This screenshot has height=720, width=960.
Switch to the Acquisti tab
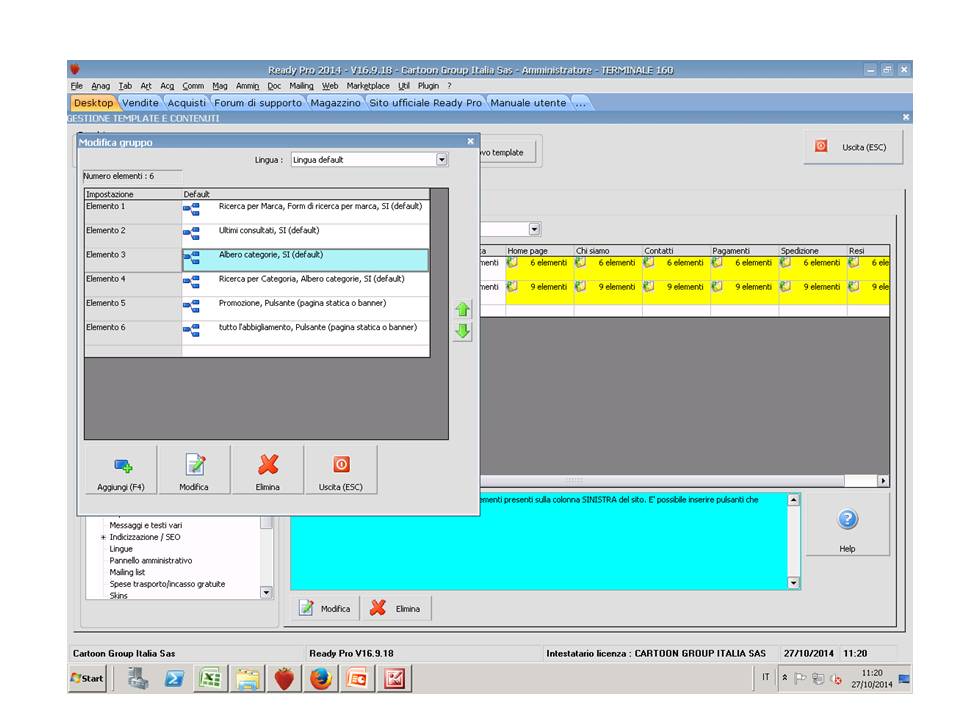pyautogui.click(x=187, y=103)
